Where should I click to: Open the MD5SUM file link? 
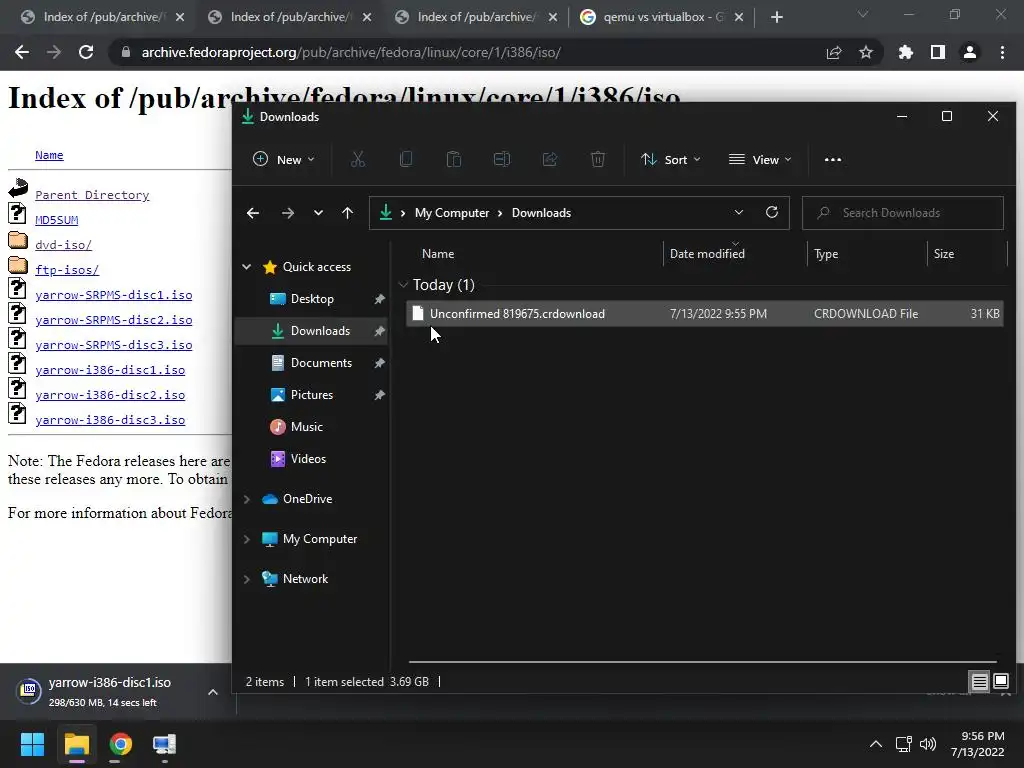57,220
